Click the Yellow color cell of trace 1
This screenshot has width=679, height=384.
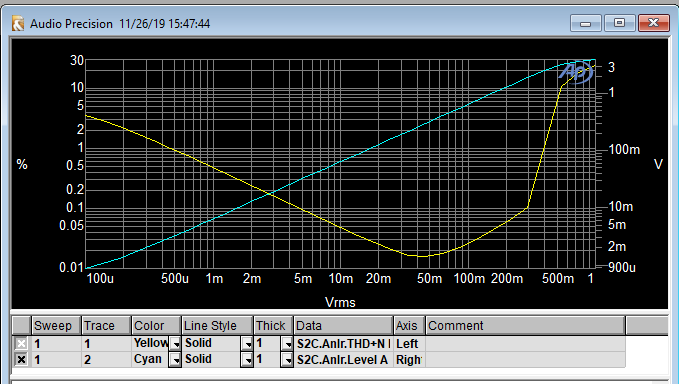click(150, 344)
